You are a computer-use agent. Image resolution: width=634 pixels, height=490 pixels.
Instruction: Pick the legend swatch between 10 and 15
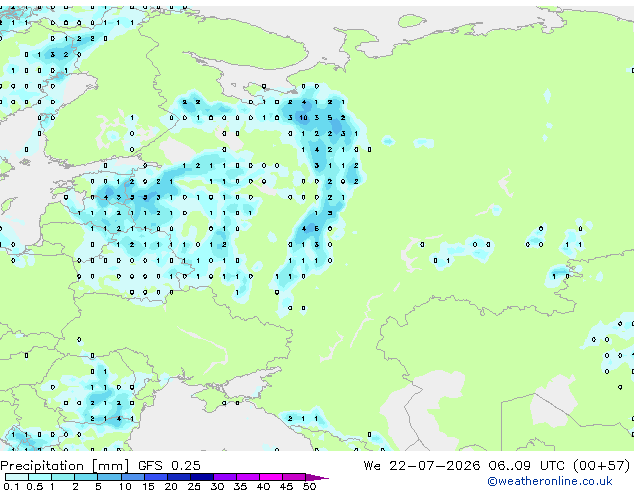[x=132, y=477]
